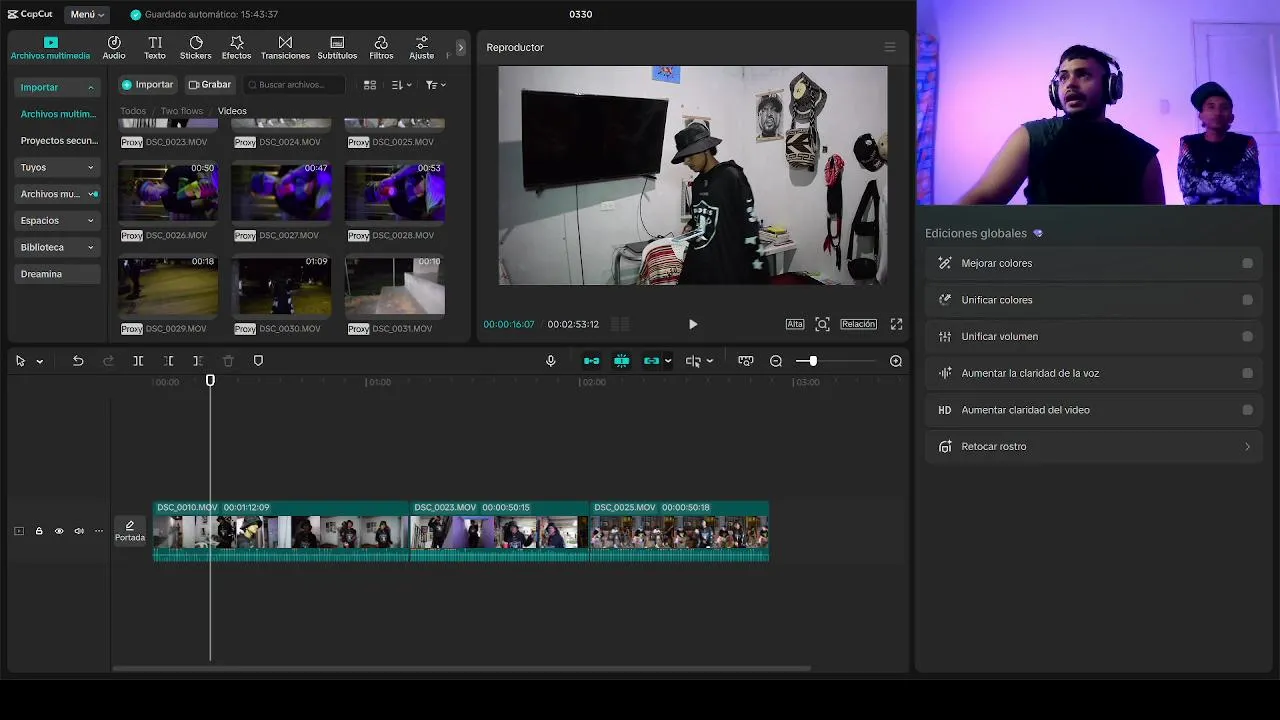The image size is (1280, 720).
Task: Toggle the main track magnet button
Action: coord(592,361)
